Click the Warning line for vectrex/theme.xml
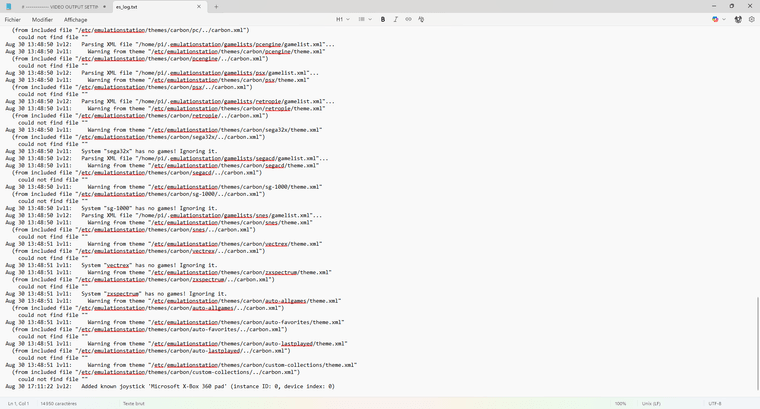 click(164, 244)
